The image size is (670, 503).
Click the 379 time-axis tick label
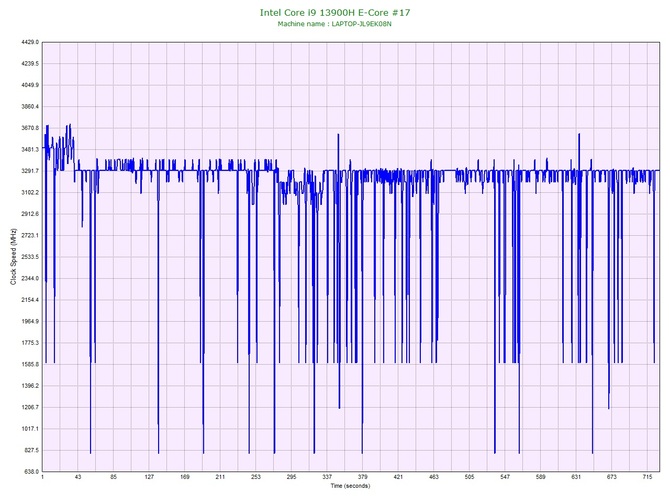pyautogui.click(x=362, y=477)
